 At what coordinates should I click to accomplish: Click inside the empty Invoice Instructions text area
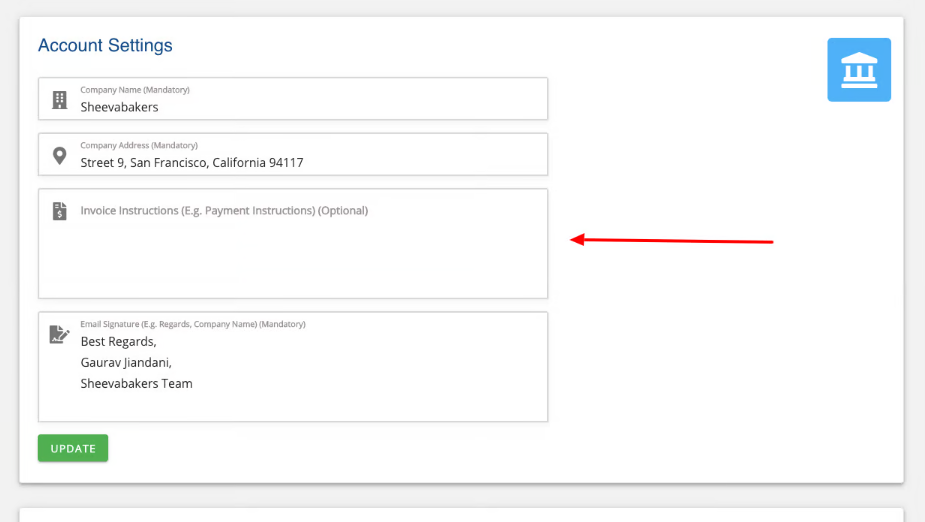pos(300,255)
